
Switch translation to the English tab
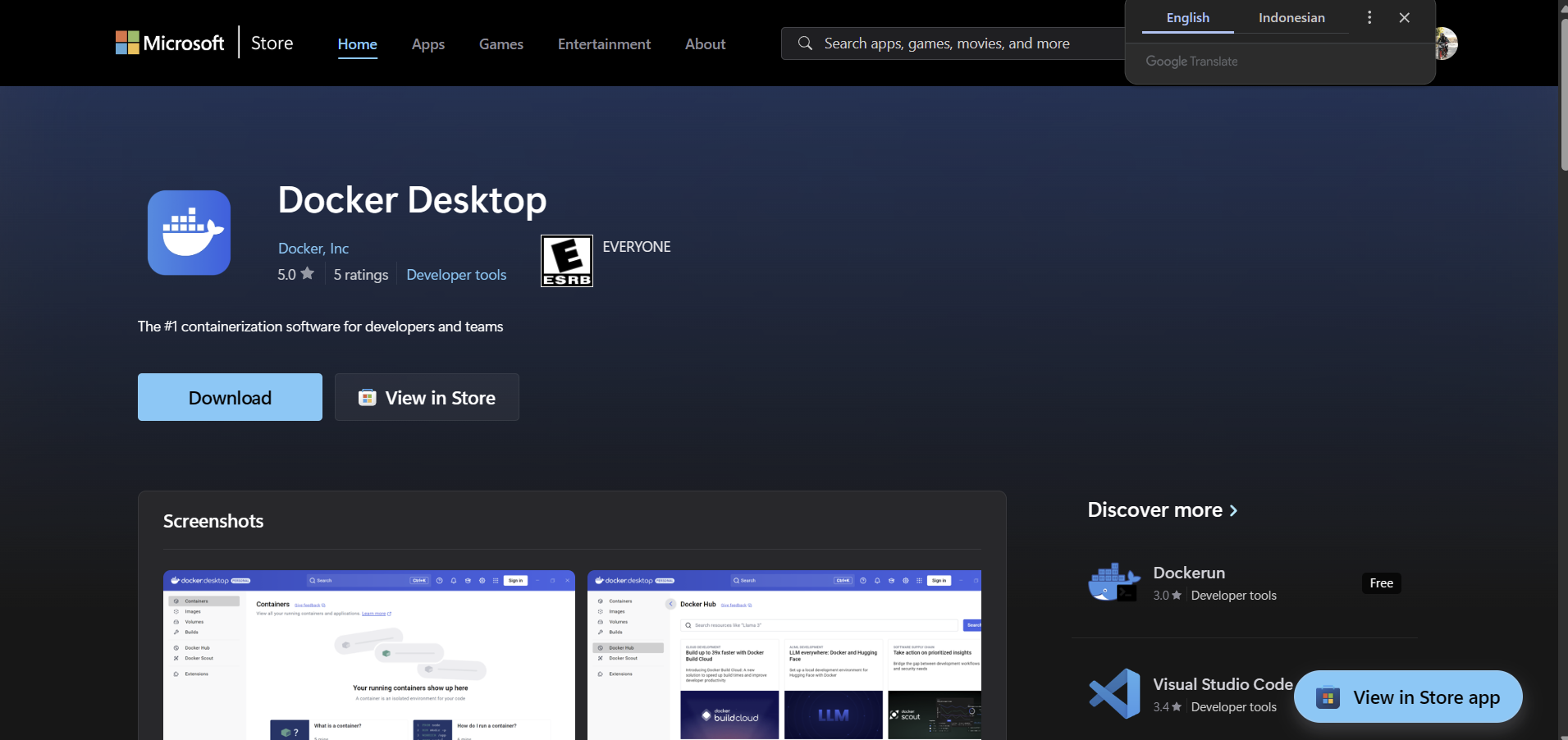[x=1187, y=18]
